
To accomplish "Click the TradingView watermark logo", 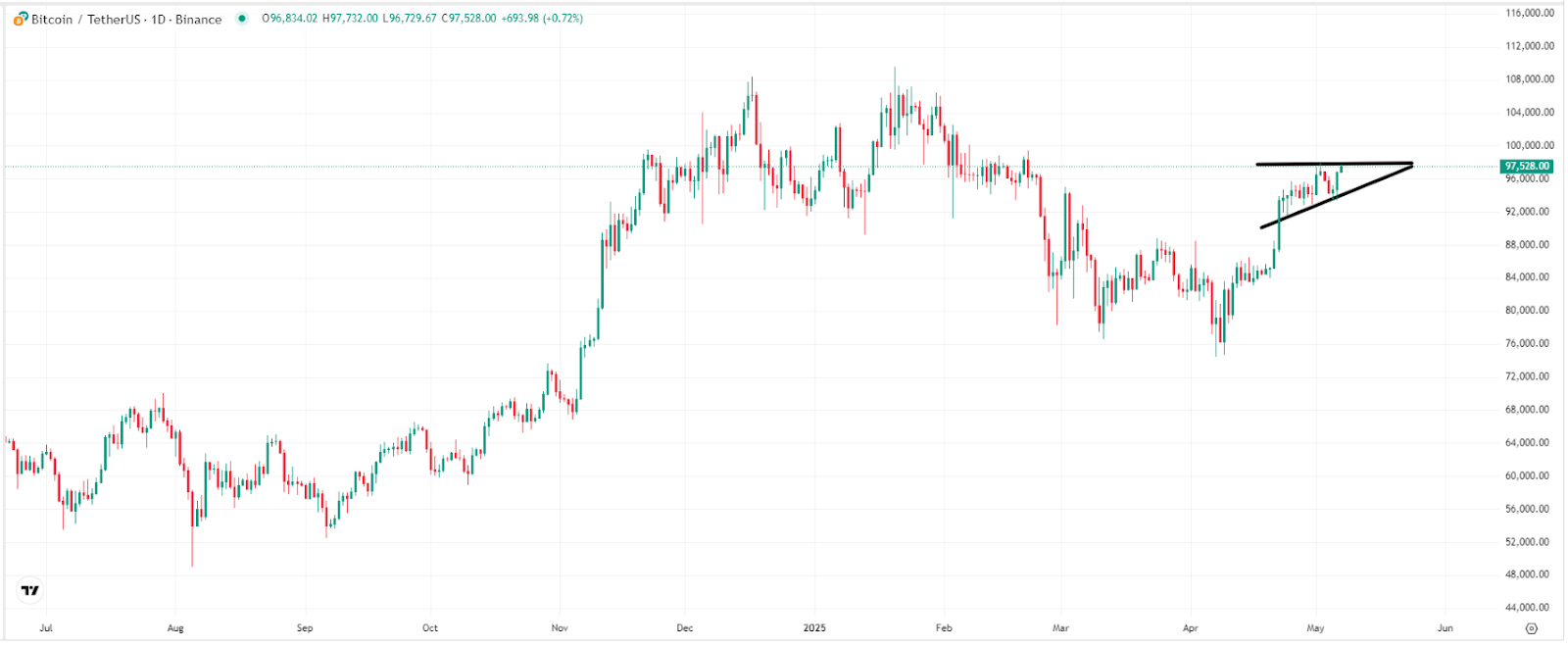I will click(29, 589).
